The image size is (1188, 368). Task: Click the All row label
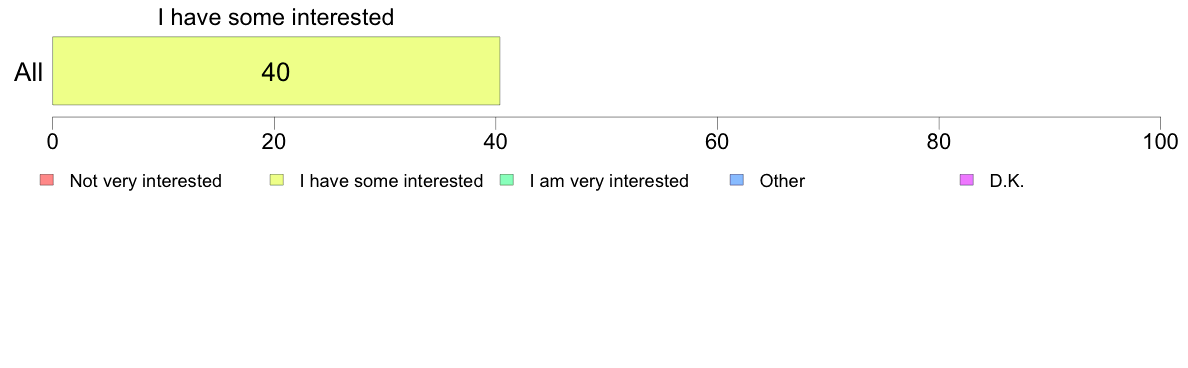click(x=29, y=73)
